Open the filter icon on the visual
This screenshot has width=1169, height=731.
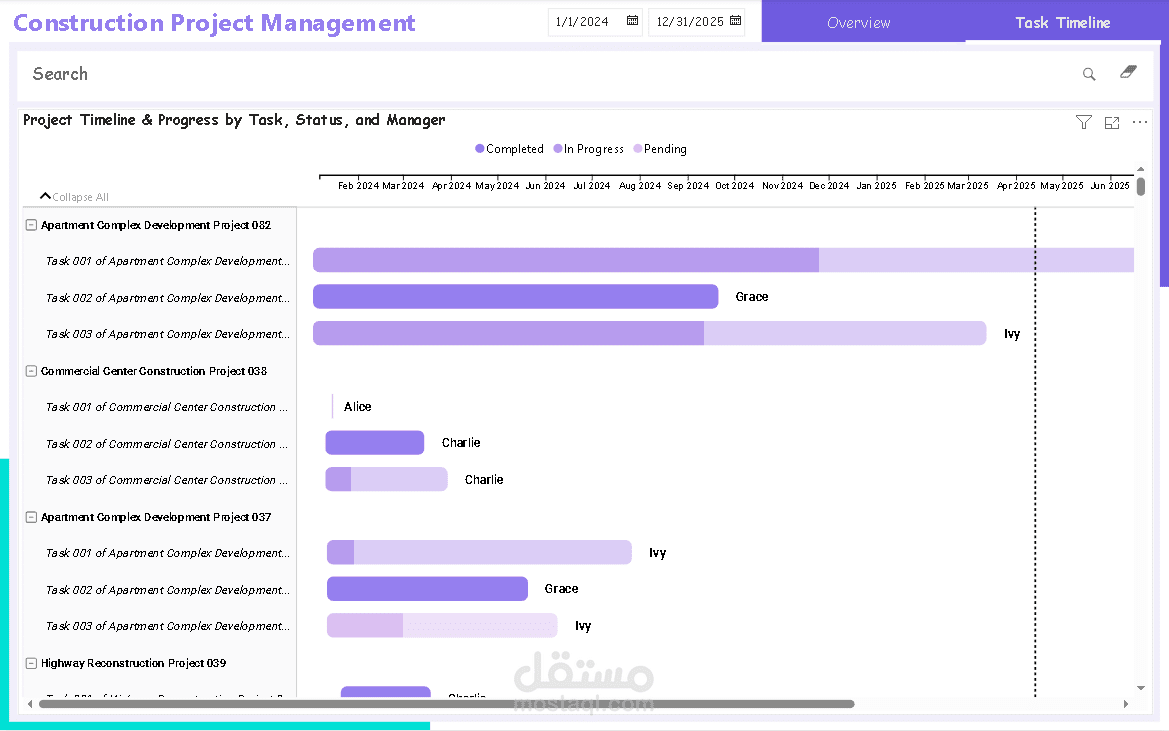[1083, 122]
